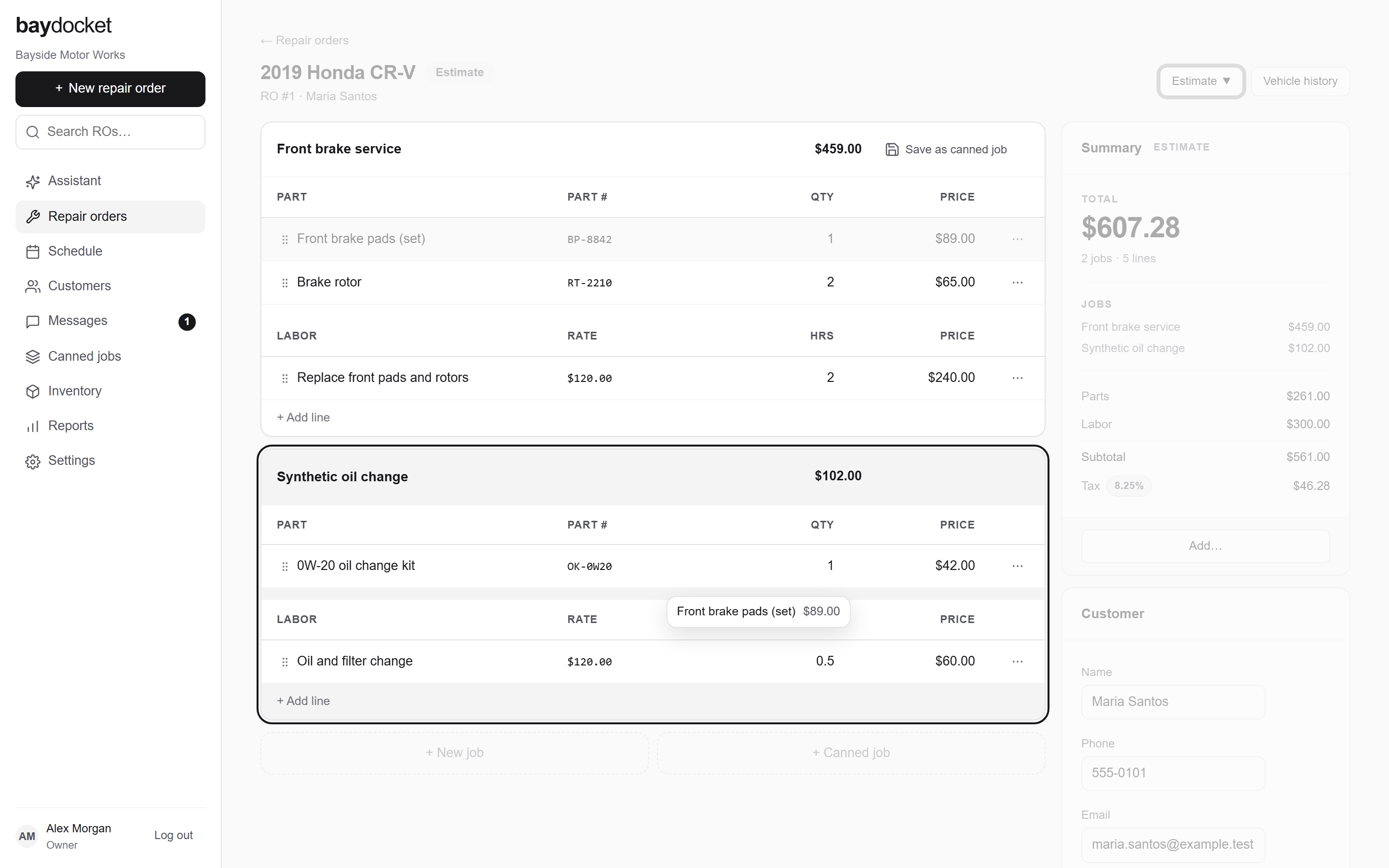Click drag handle for 0W-20 oil change kit
The width and height of the screenshot is (1389, 868).
click(285, 567)
